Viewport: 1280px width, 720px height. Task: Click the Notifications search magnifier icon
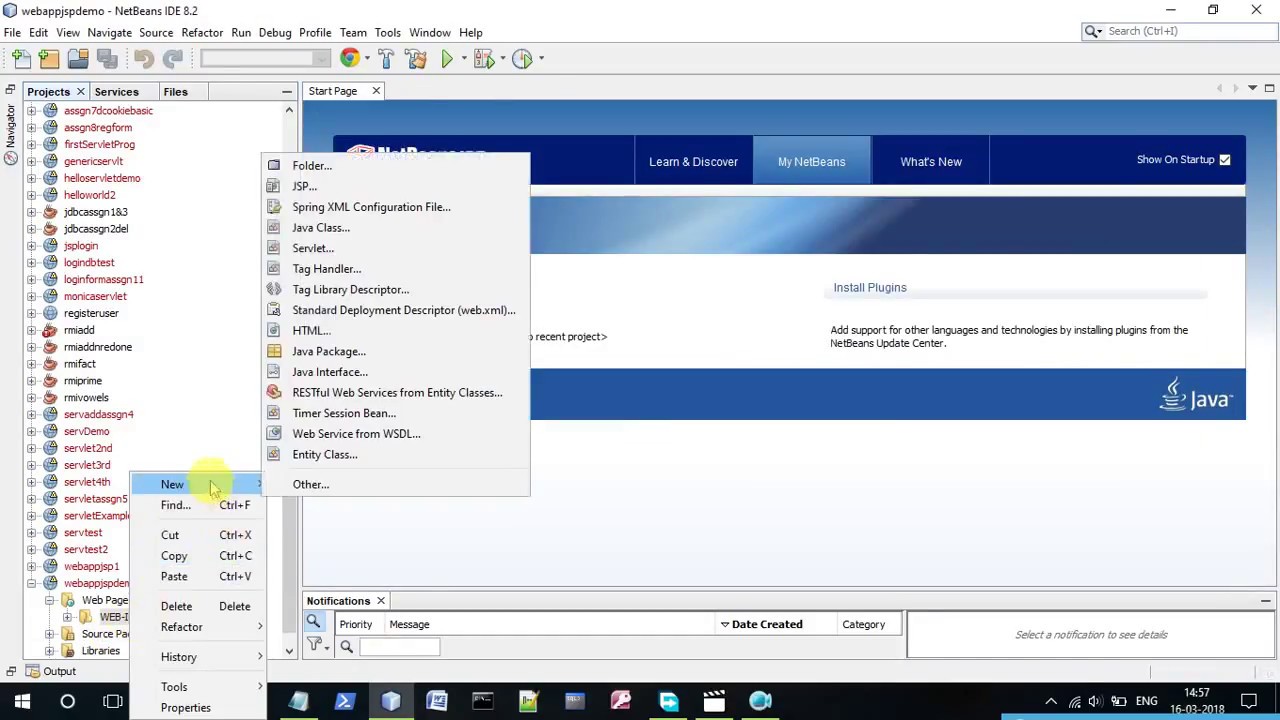[x=313, y=623]
